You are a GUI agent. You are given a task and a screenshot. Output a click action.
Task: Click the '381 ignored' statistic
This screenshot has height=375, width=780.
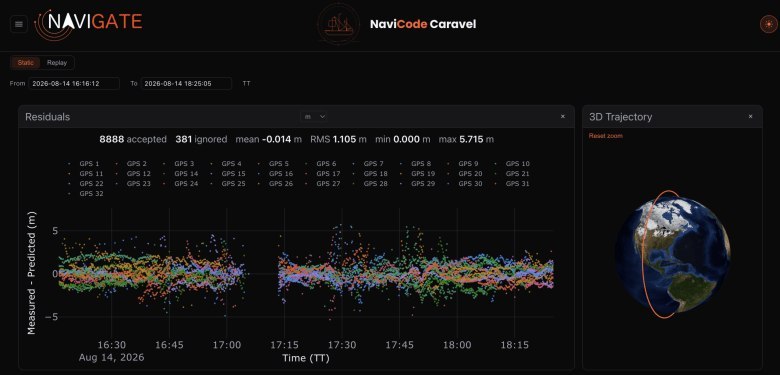click(201, 140)
